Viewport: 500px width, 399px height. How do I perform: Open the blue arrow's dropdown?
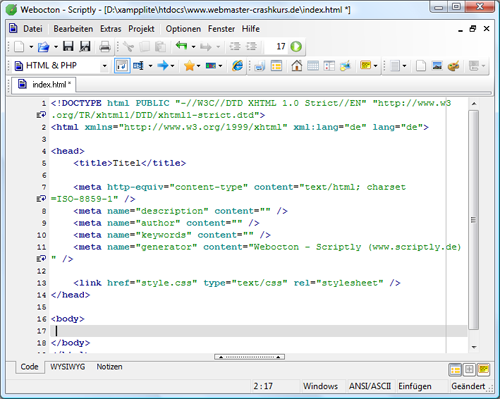pos(173,66)
